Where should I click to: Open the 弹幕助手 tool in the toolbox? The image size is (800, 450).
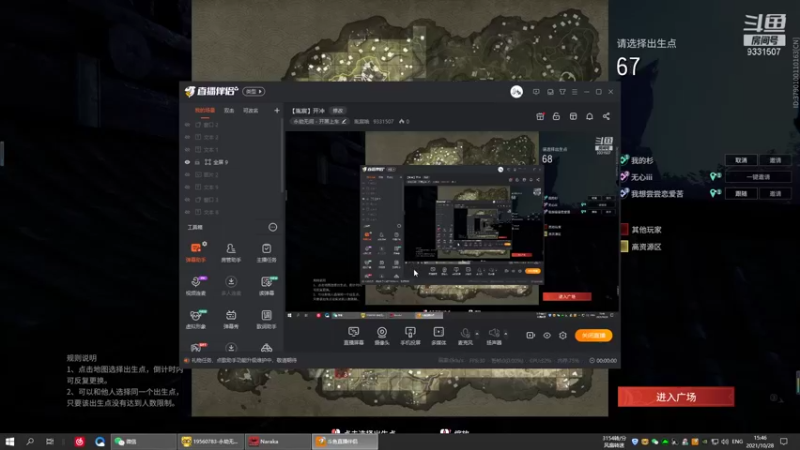(196, 252)
